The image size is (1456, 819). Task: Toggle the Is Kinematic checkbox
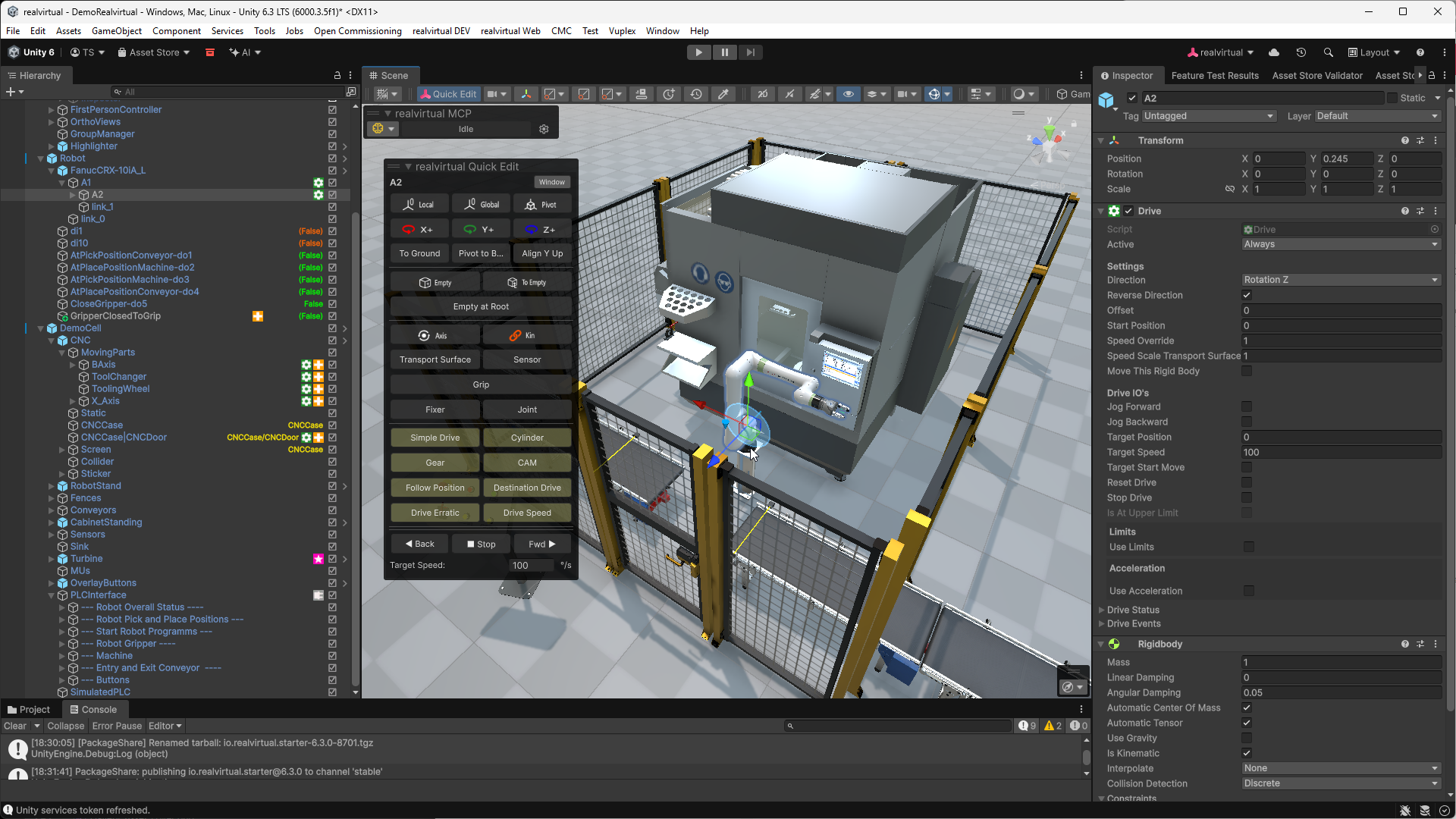point(1247,753)
